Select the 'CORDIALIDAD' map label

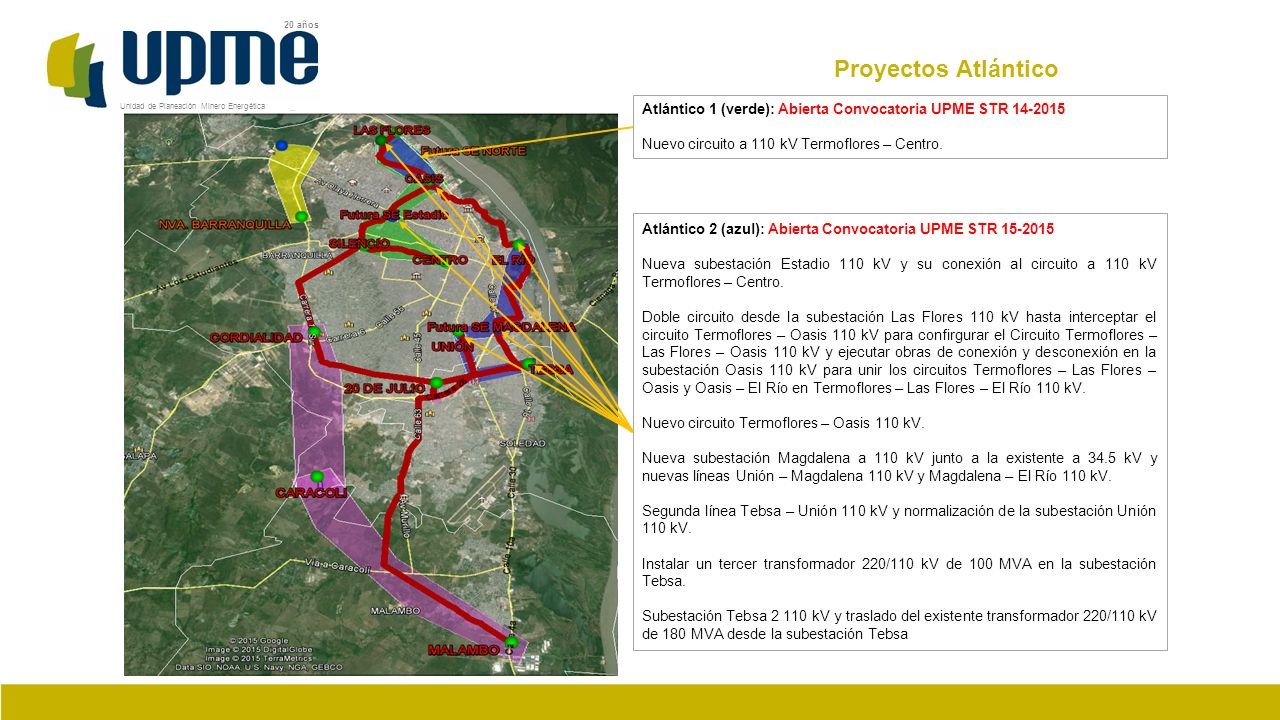[256, 338]
